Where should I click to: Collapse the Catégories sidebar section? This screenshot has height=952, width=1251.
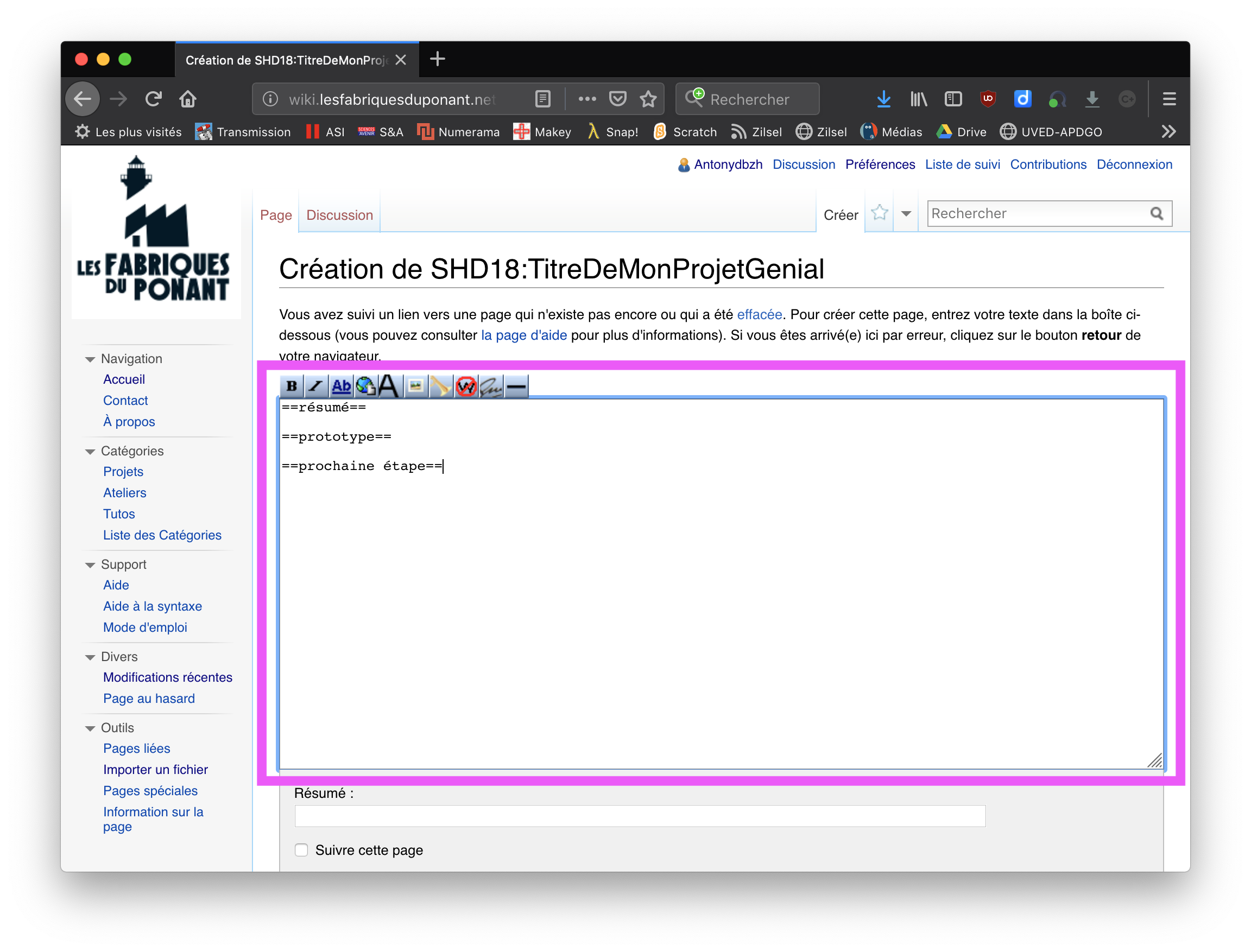90,452
